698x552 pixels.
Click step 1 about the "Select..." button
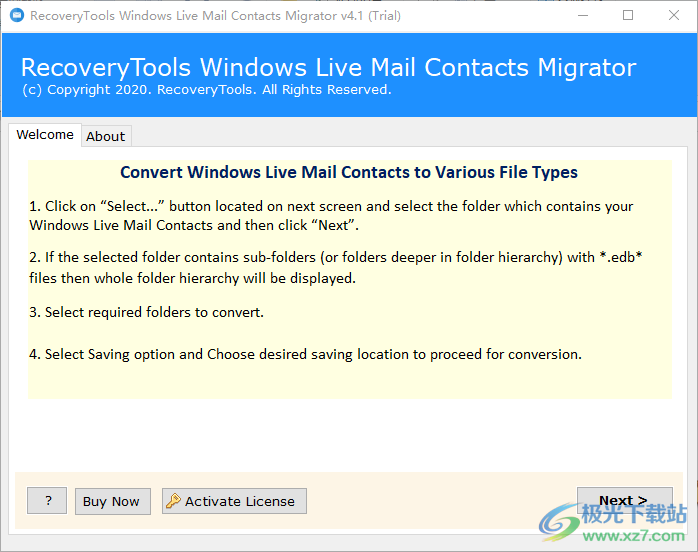pyautogui.click(x=331, y=216)
